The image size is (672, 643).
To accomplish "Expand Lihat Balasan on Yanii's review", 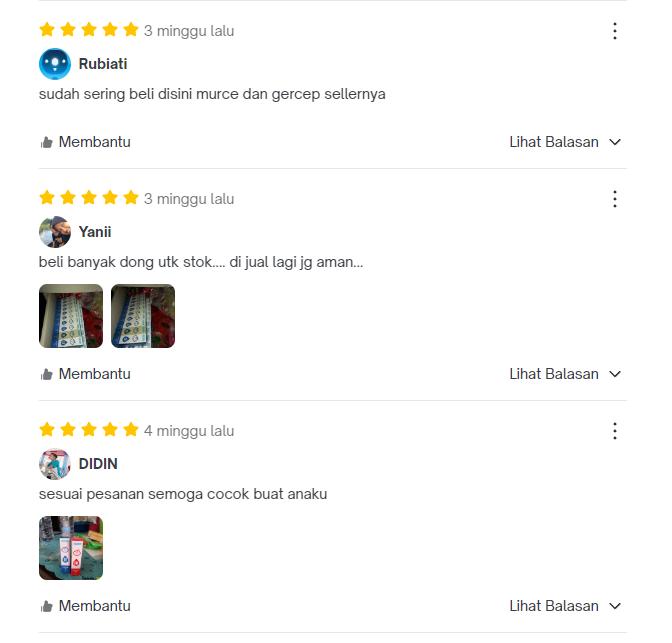I will [565, 374].
